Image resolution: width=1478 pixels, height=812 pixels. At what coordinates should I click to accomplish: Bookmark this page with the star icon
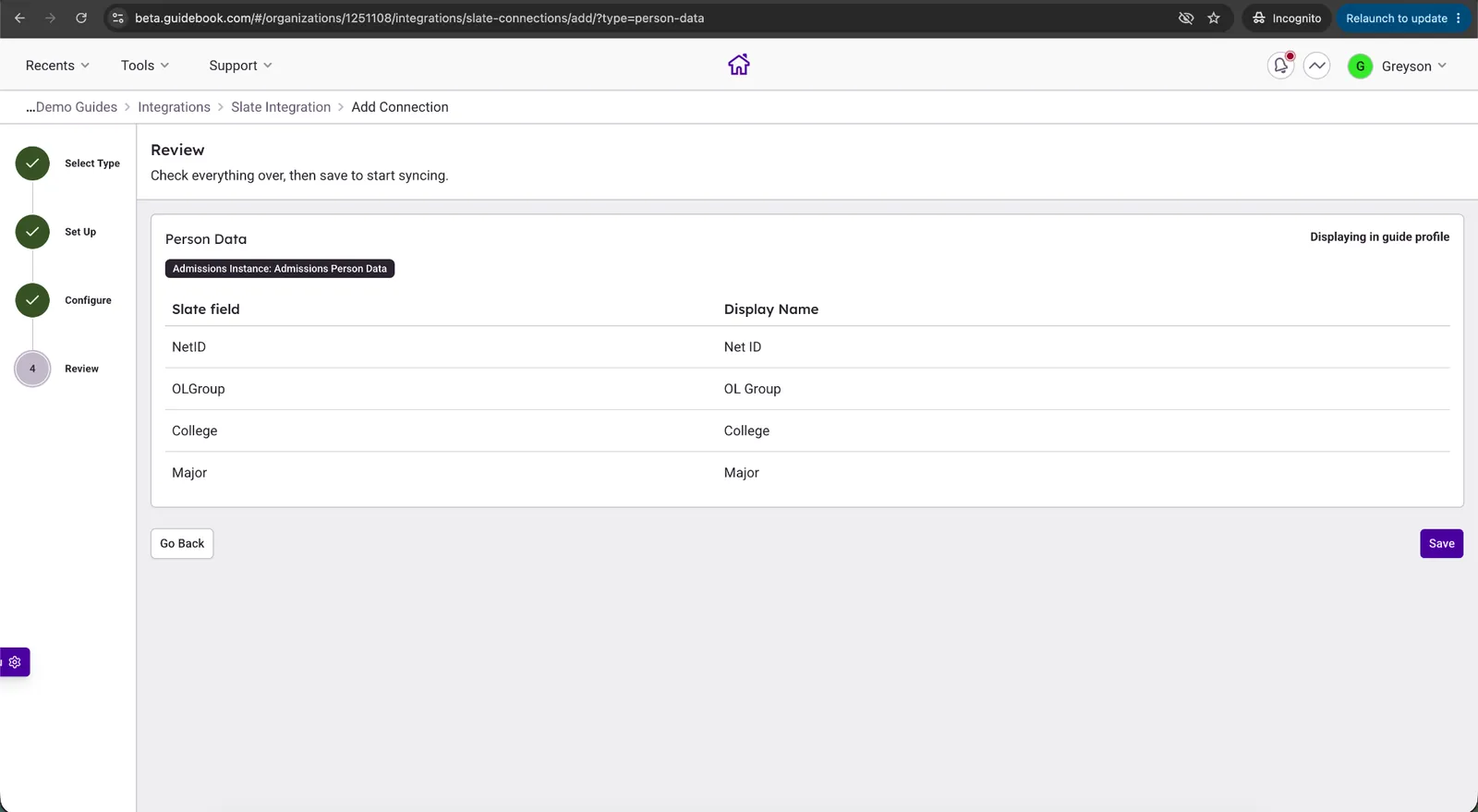(1214, 18)
